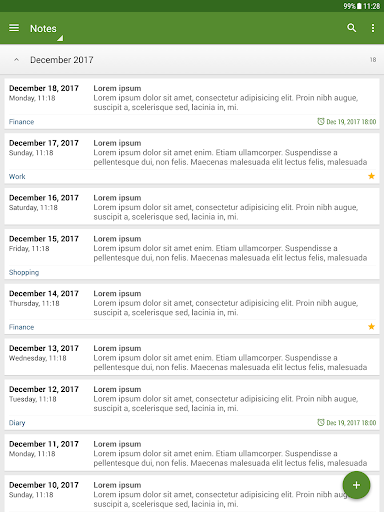Click the star on December 14 note
This screenshot has width=384, height=512.
(371, 327)
